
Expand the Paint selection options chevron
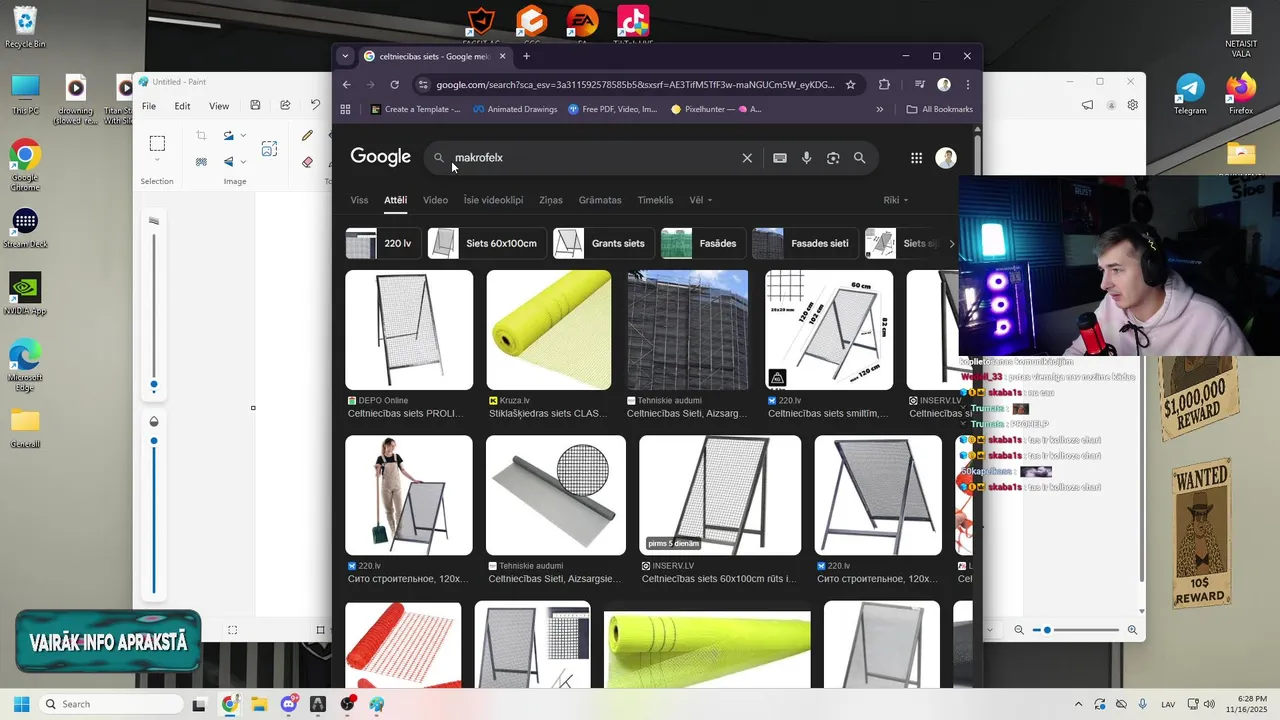(x=157, y=160)
